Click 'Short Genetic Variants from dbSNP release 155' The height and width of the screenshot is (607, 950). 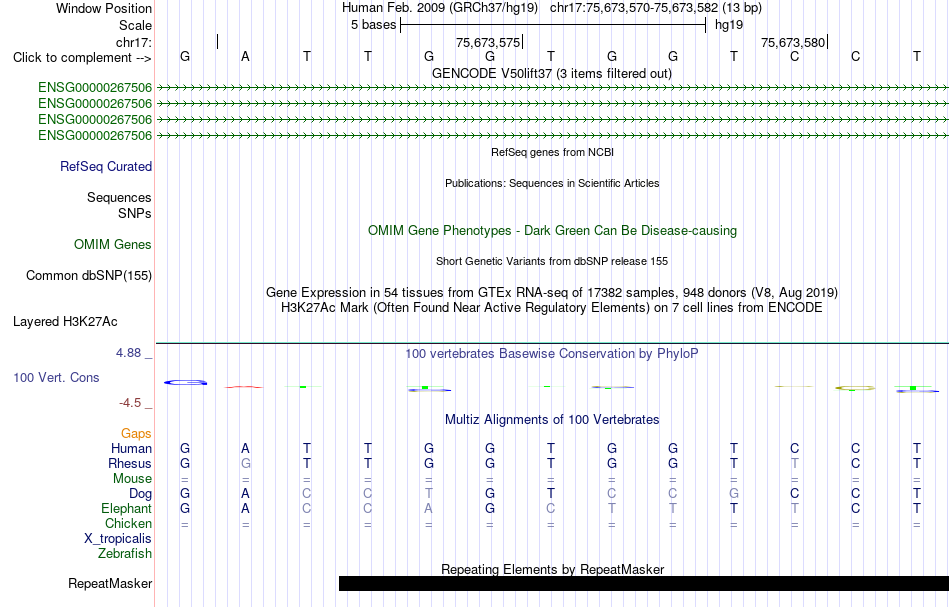(x=552, y=262)
